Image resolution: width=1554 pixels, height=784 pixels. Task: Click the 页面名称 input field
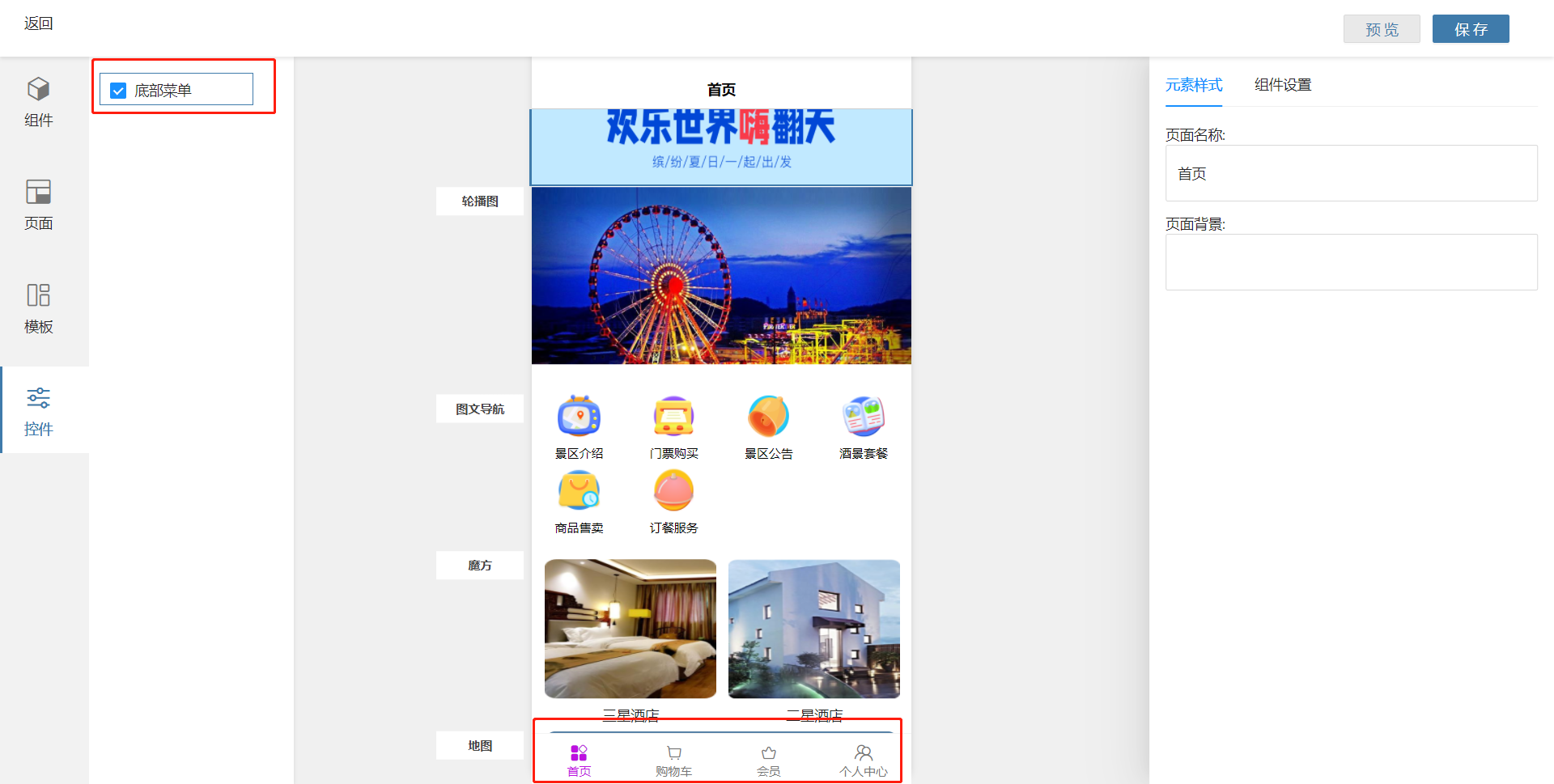pos(1350,173)
